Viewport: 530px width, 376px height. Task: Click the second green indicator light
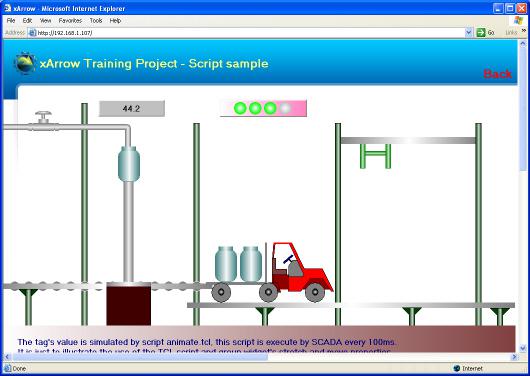pos(255,108)
